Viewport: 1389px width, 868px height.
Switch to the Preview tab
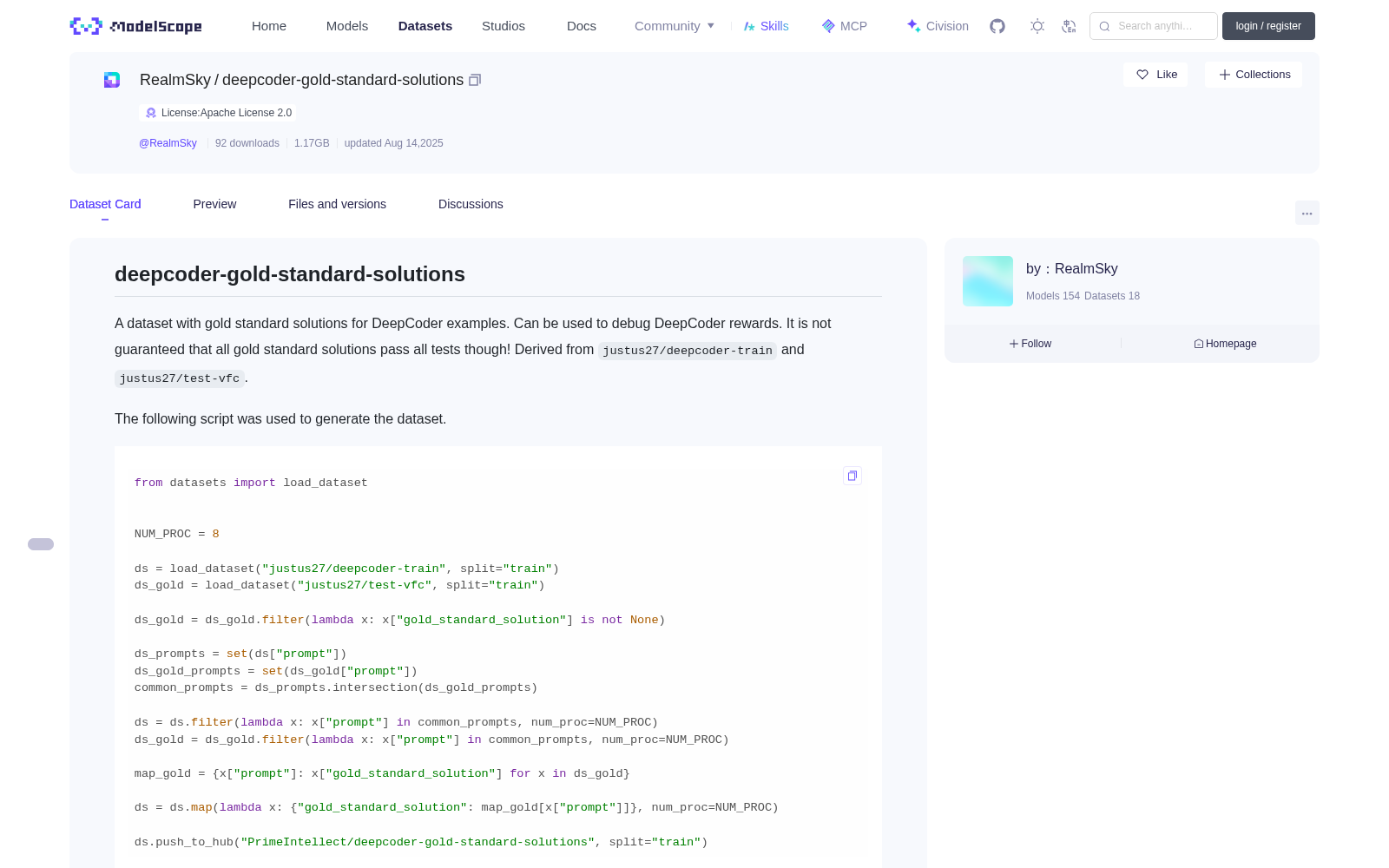[x=214, y=204]
